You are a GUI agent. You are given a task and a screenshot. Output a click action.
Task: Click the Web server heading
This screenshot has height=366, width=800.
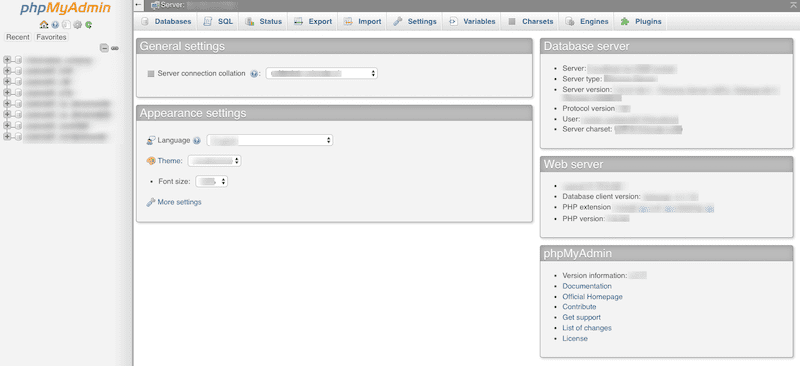click(x=573, y=164)
